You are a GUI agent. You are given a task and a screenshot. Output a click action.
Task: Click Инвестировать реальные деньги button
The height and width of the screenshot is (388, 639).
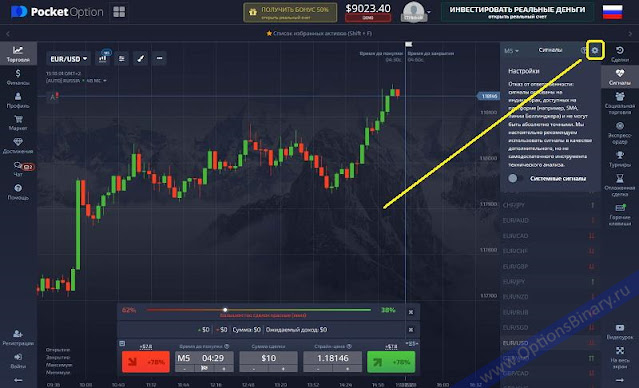517,12
